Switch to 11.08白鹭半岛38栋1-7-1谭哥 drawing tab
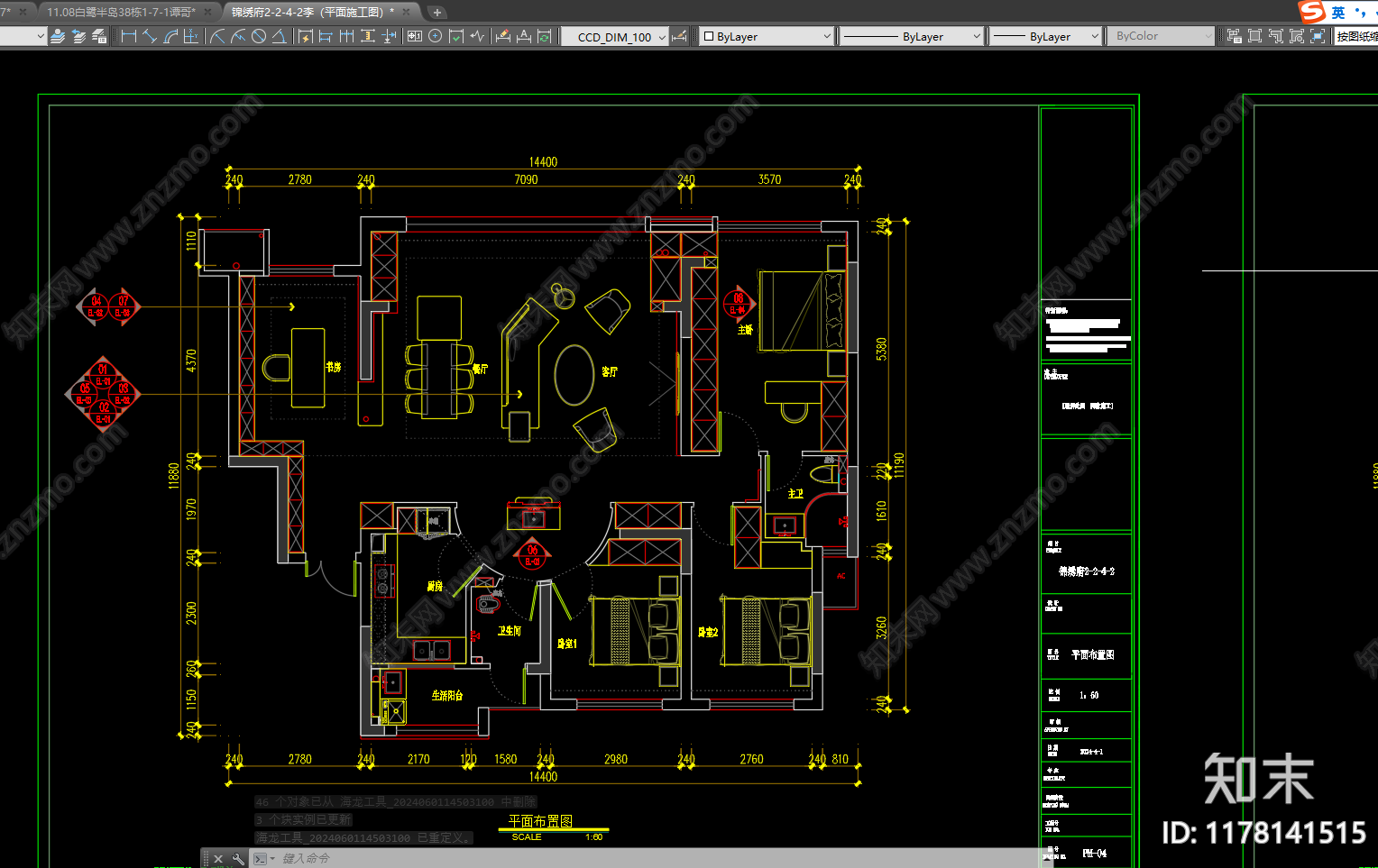The height and width of the screenshot is (868, 1378). (120, 12)
